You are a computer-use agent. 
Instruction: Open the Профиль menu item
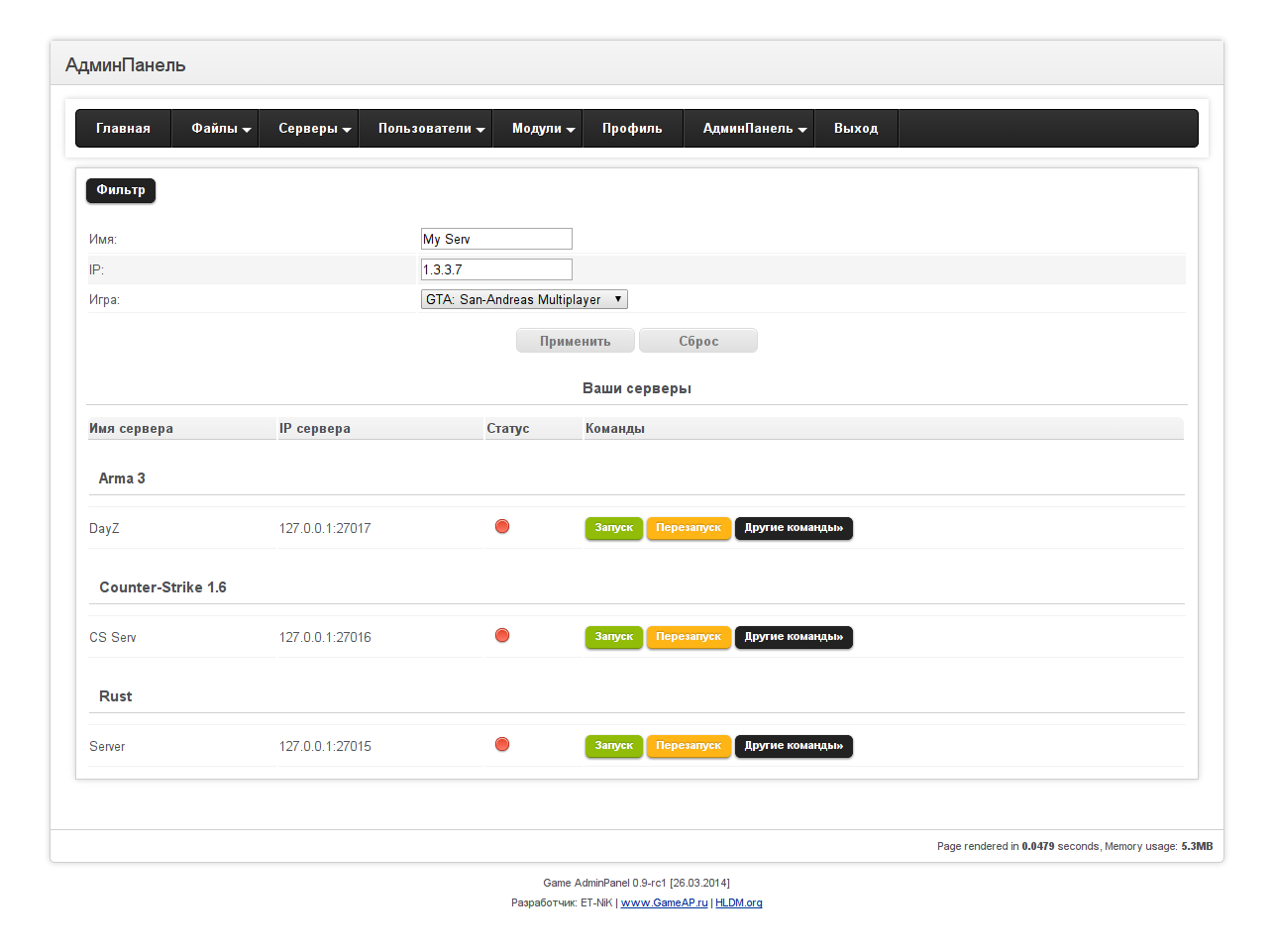(632, 129)
